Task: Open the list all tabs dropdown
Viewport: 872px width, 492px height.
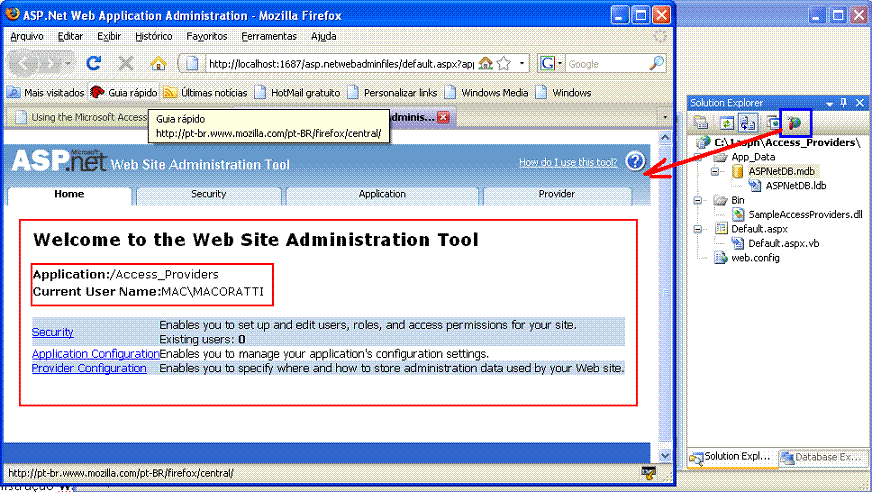Action: 664,117
